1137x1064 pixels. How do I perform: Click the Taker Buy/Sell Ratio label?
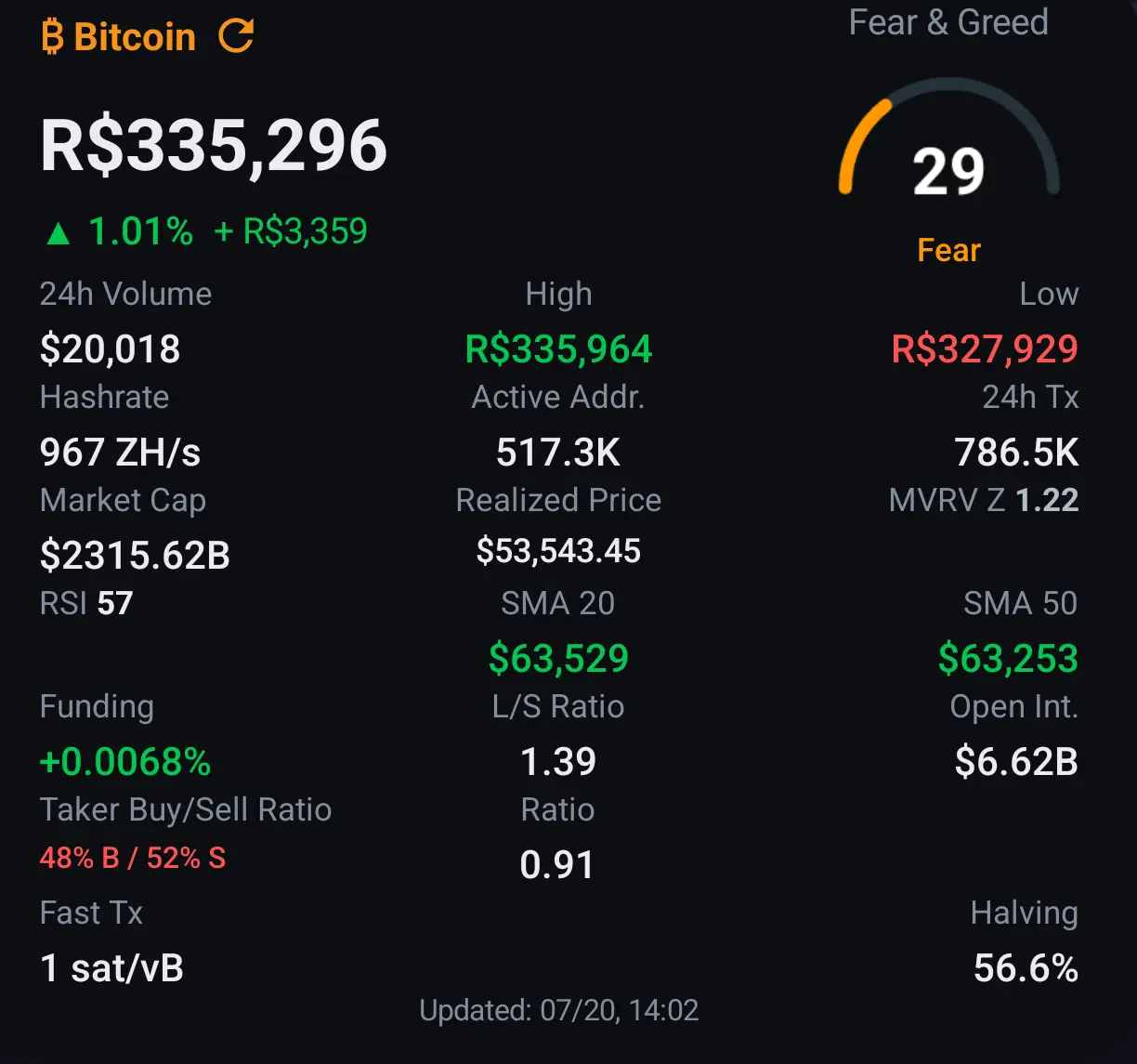(186, 809)
